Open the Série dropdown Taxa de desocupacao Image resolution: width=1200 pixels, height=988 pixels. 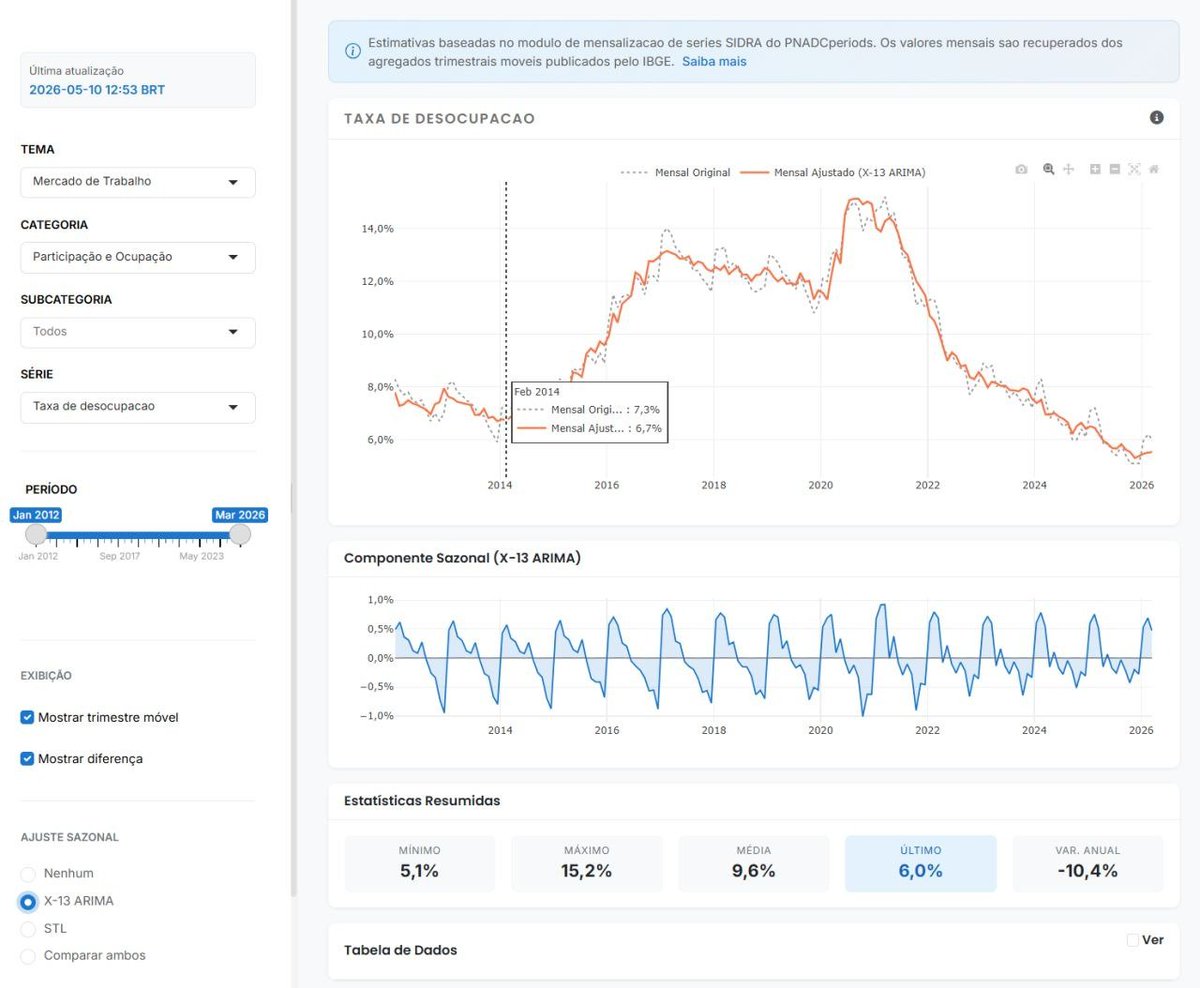click(x=138, y=407)
